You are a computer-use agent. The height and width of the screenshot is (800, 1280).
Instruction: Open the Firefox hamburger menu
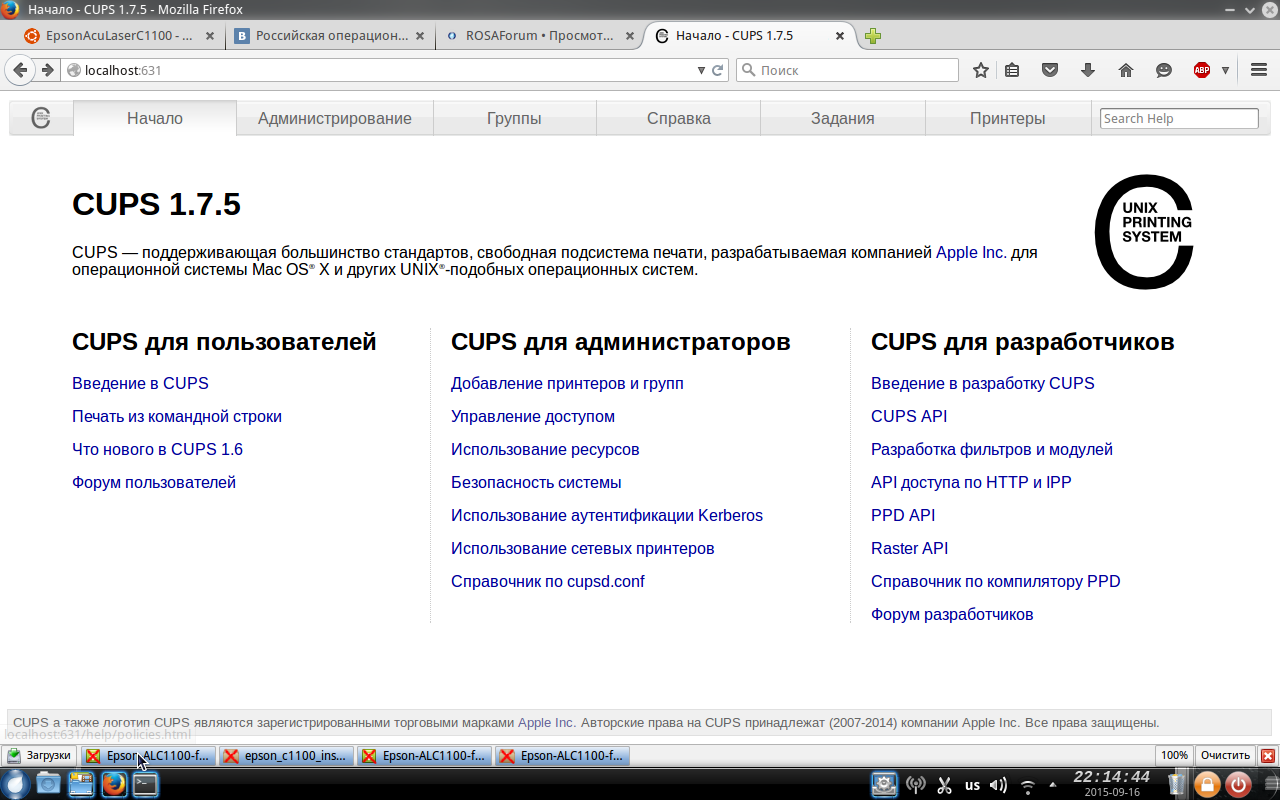point(1259,70)
